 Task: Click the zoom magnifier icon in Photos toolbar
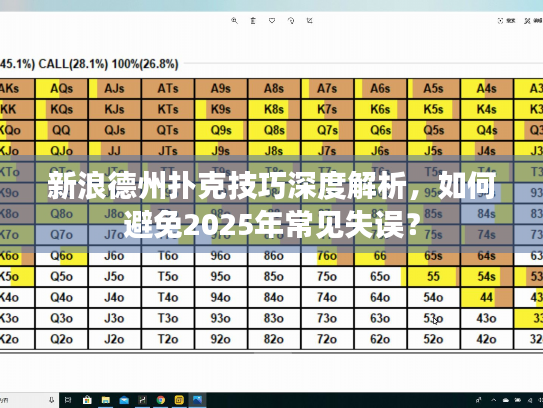234,21
